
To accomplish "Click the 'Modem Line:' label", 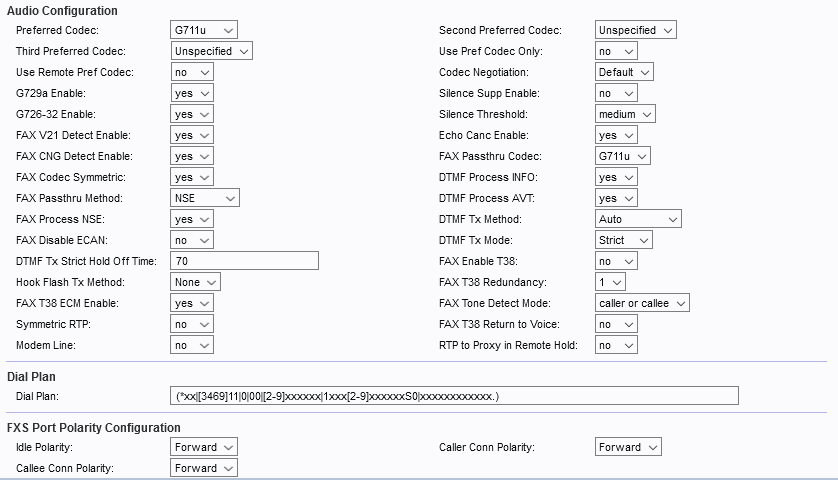I will click(x=45, y=345).
